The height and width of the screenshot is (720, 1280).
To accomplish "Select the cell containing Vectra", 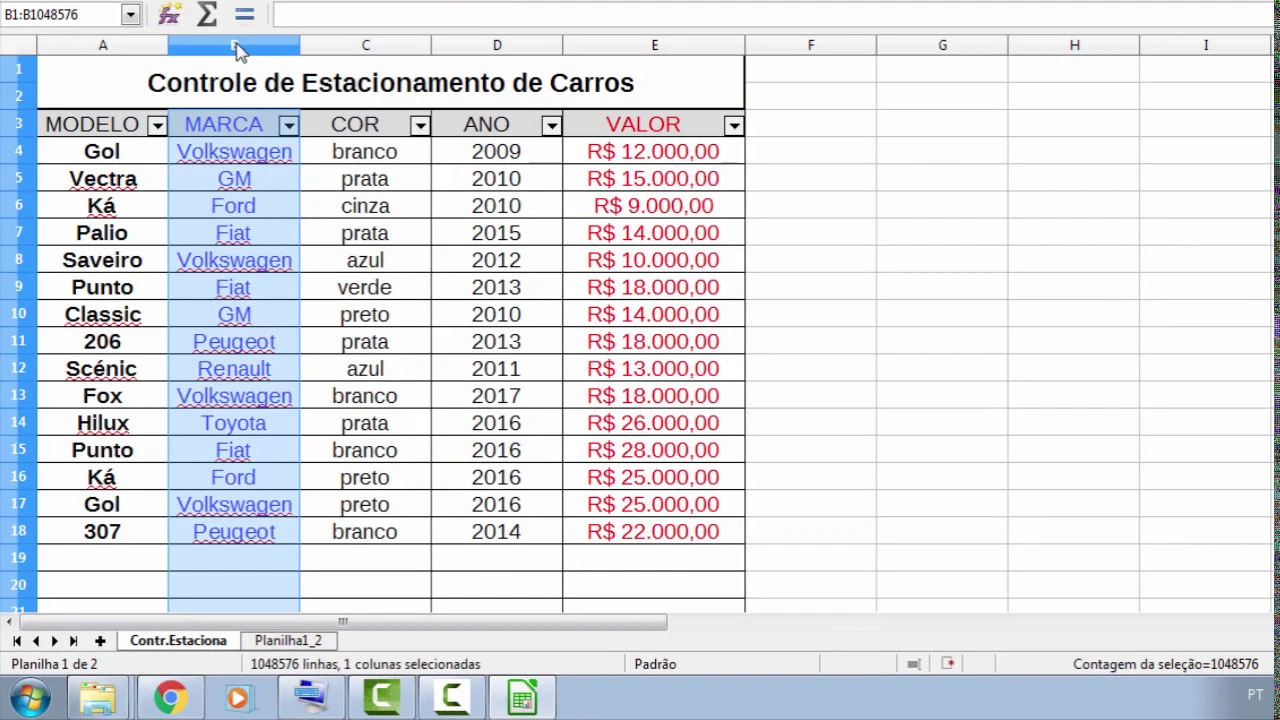I will click(102, 178).
